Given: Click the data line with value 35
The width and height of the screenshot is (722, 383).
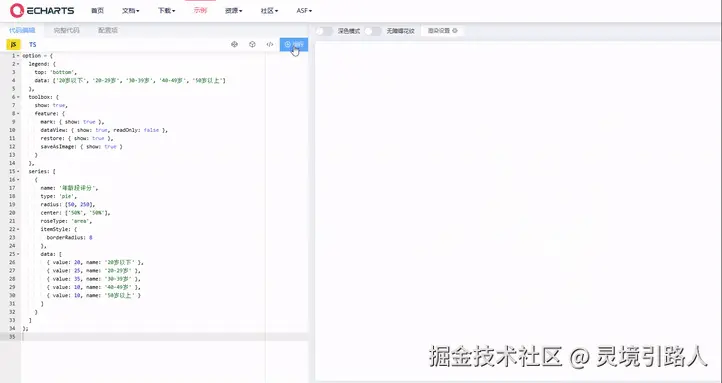Looking at the screenshot, I should point(93,279).
